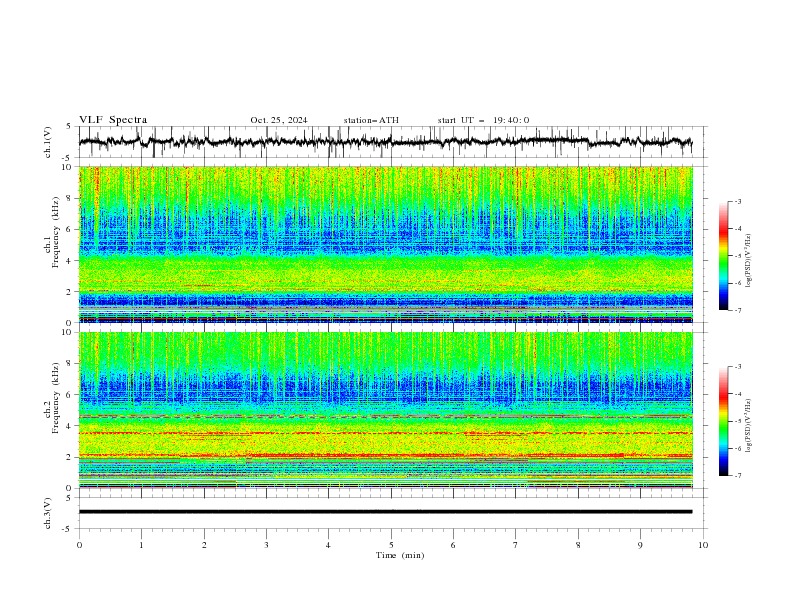The width and height of the screenshot is (792, 612).
Task: Click the ch.1 color bar log(PSD) label
Action: coord(749,261)
